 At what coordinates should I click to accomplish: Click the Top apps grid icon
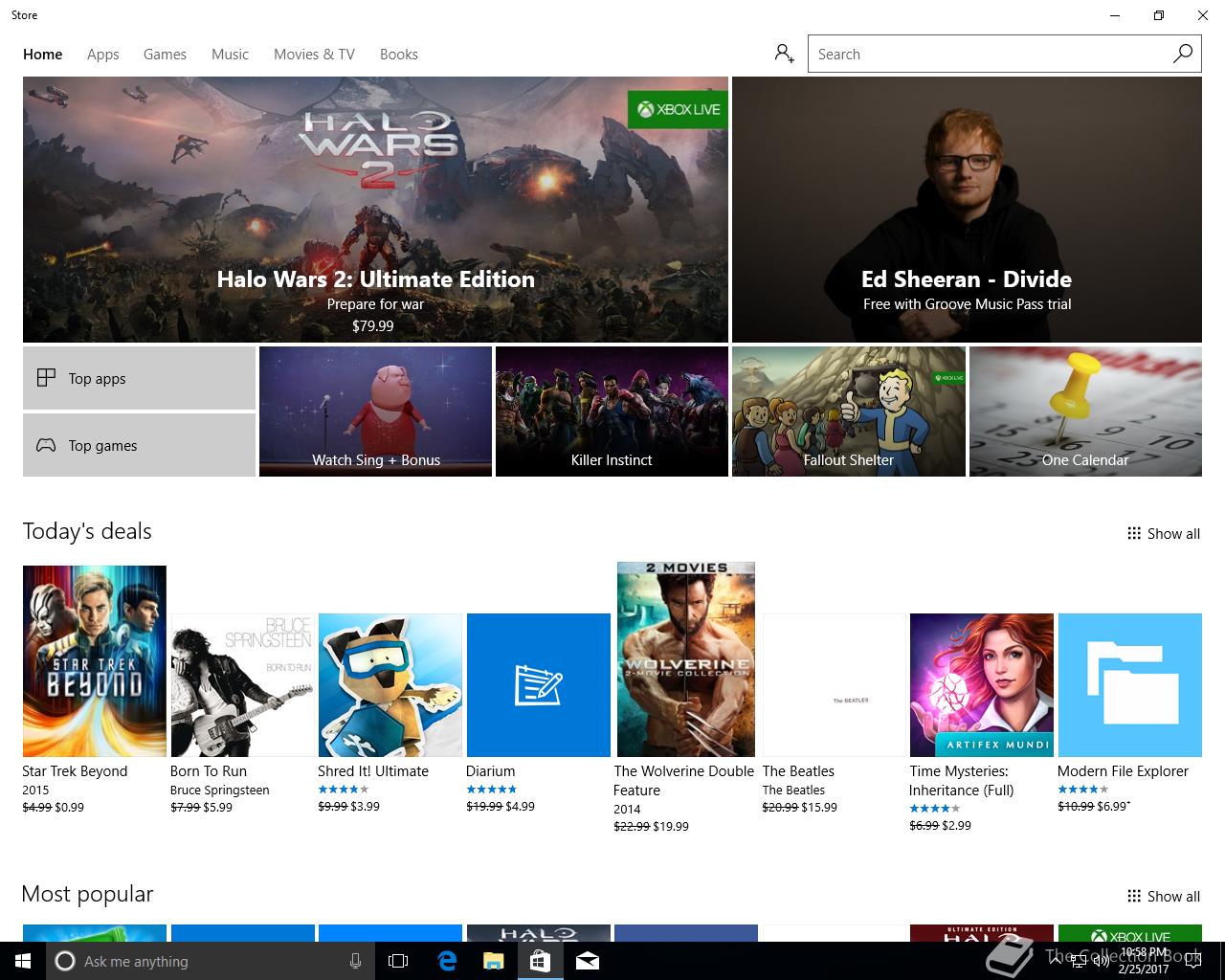coord(46,378)
